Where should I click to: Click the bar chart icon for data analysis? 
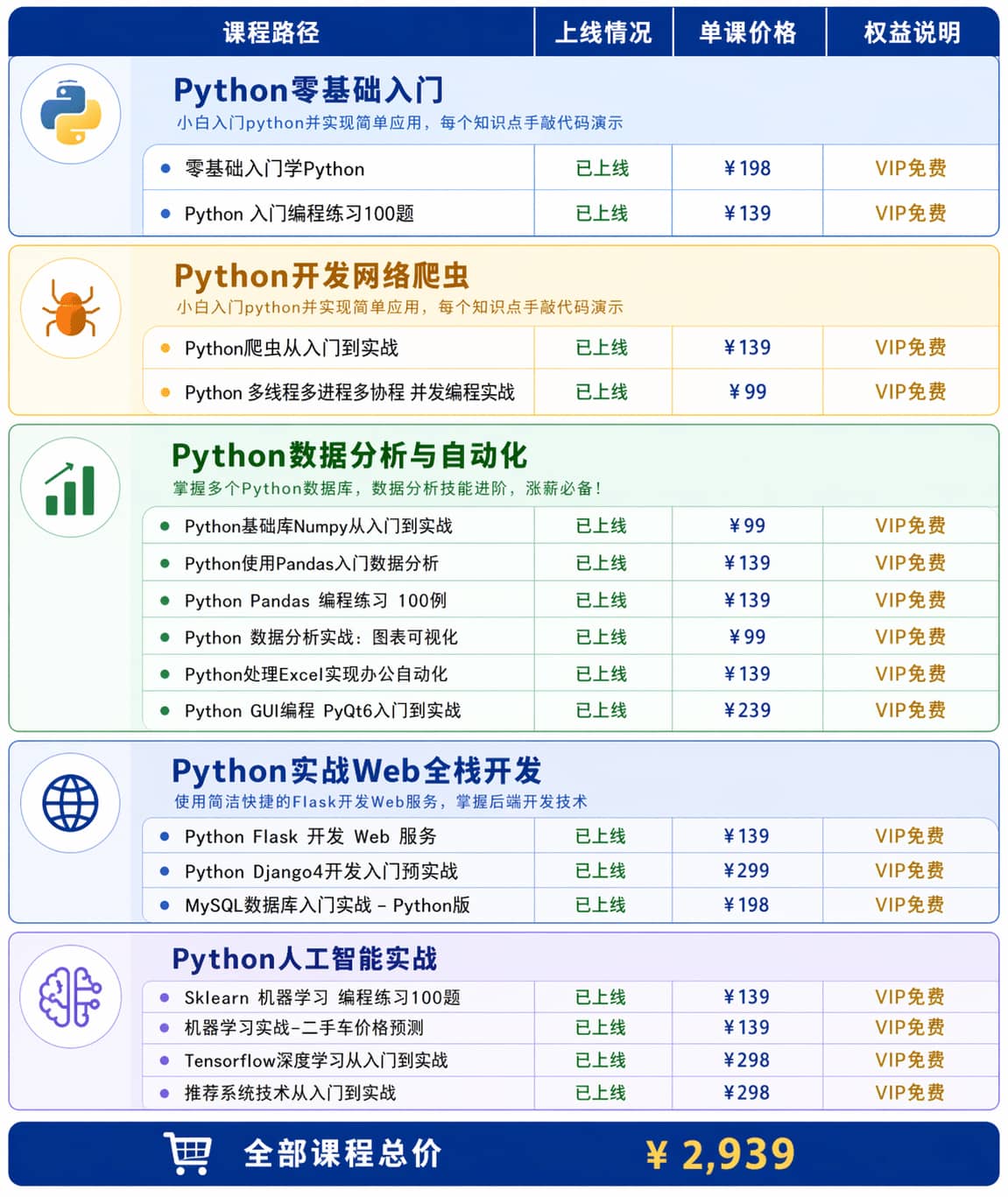pos(69,488)
